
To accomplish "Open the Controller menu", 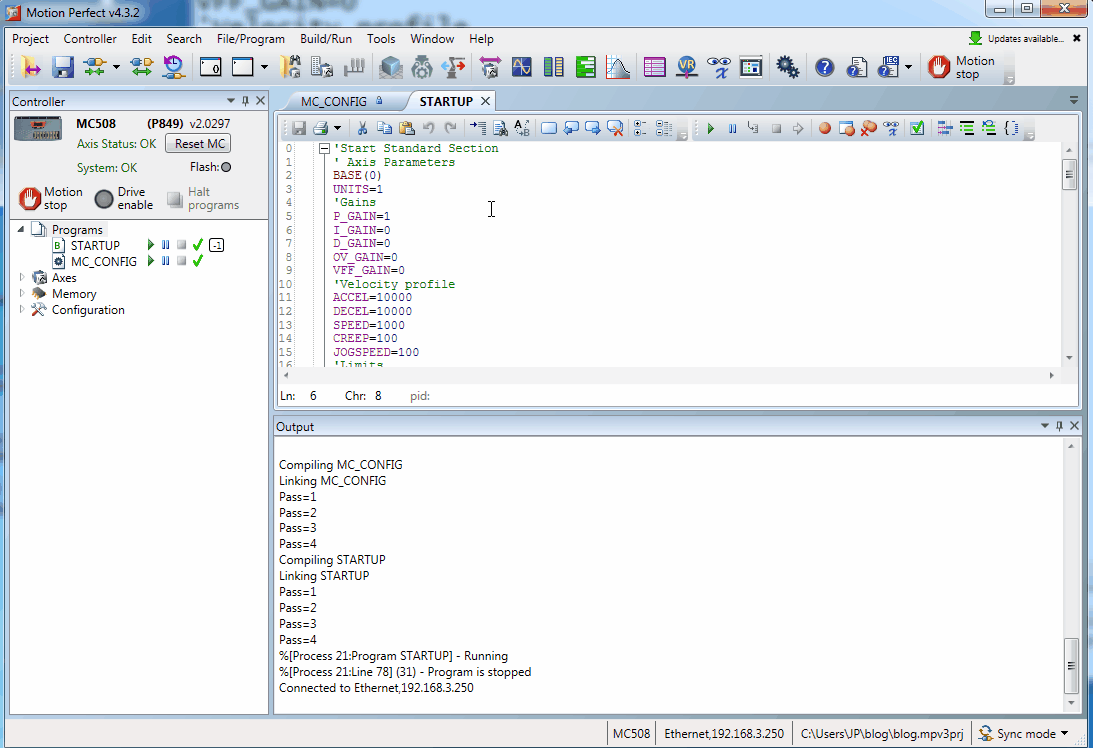I will [90, 39].
